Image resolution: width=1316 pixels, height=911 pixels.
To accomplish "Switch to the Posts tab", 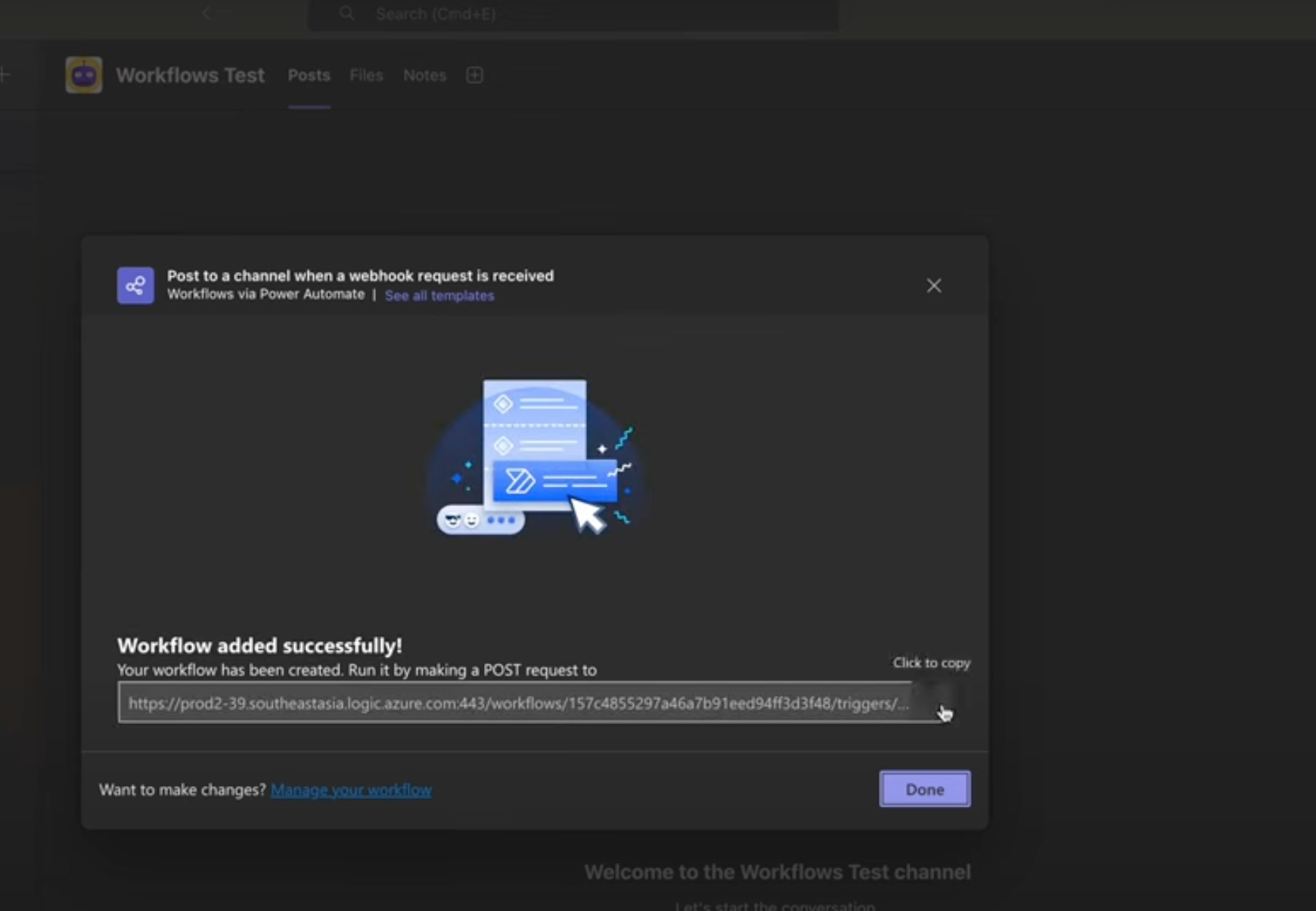I will click(x=309, y=76).
